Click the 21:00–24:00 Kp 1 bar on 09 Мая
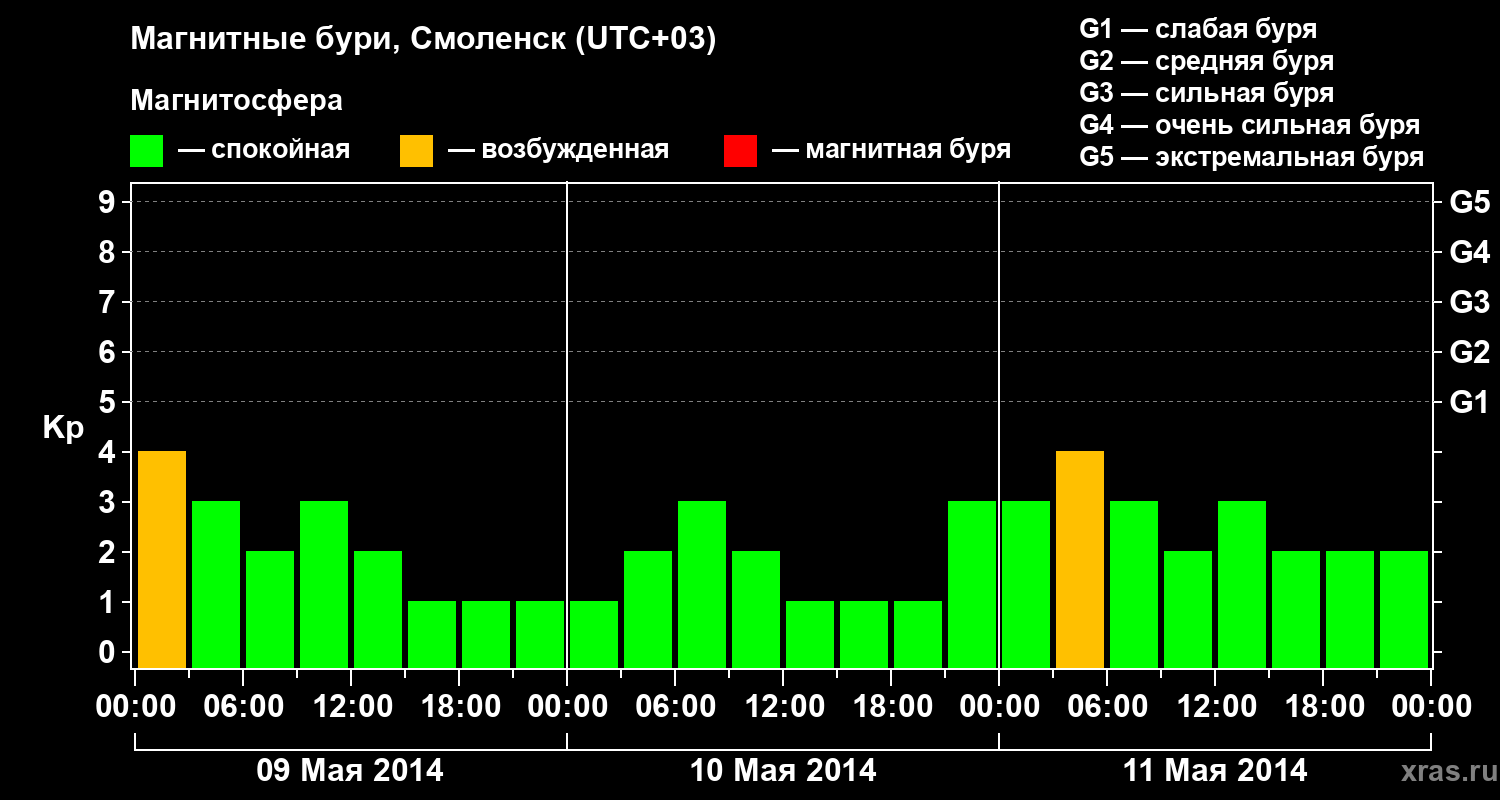The height and width of the screenshot is (800, 1500). coord(540,634)
